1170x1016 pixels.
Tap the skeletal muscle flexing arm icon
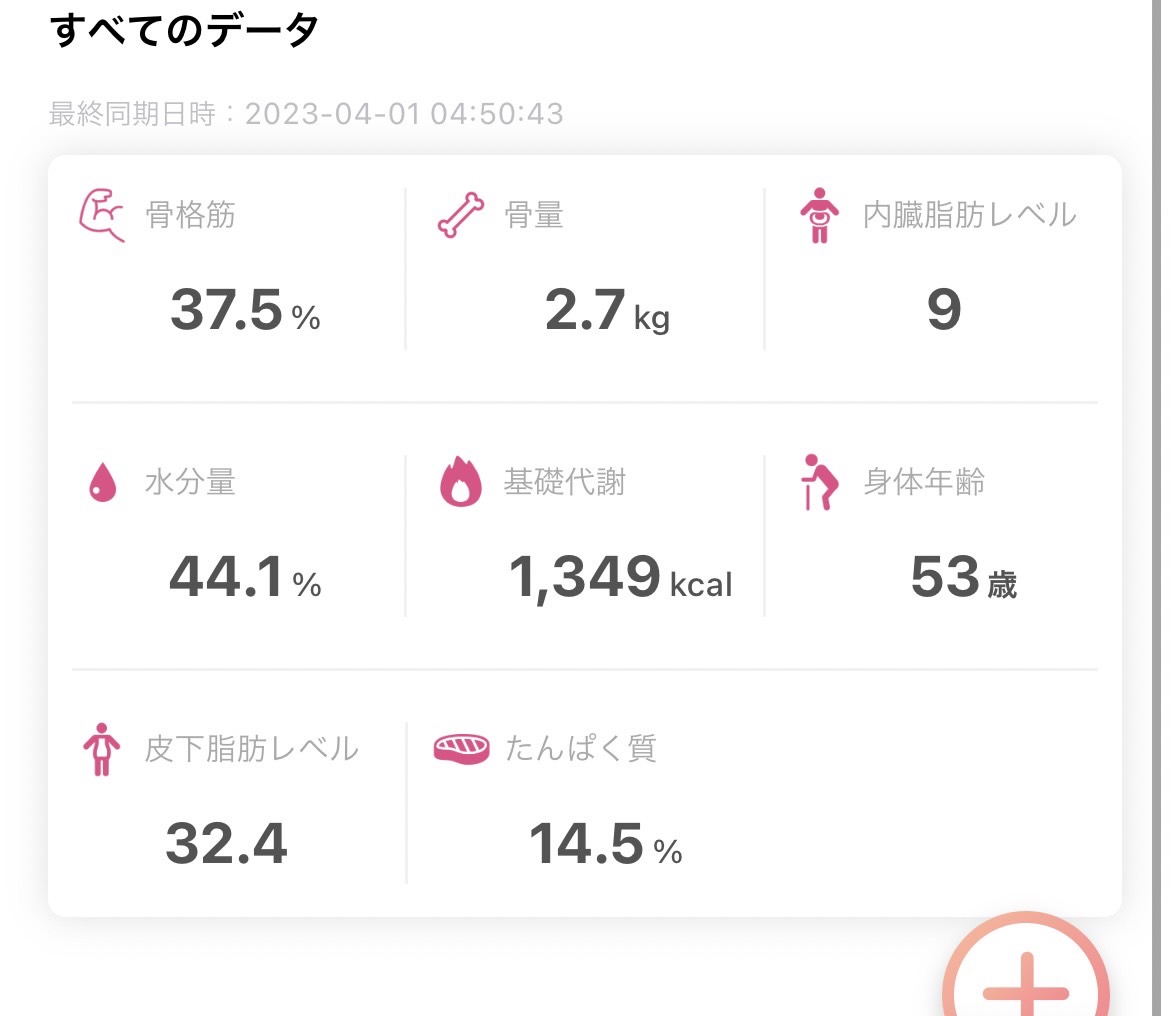click(x=102, y=215)
